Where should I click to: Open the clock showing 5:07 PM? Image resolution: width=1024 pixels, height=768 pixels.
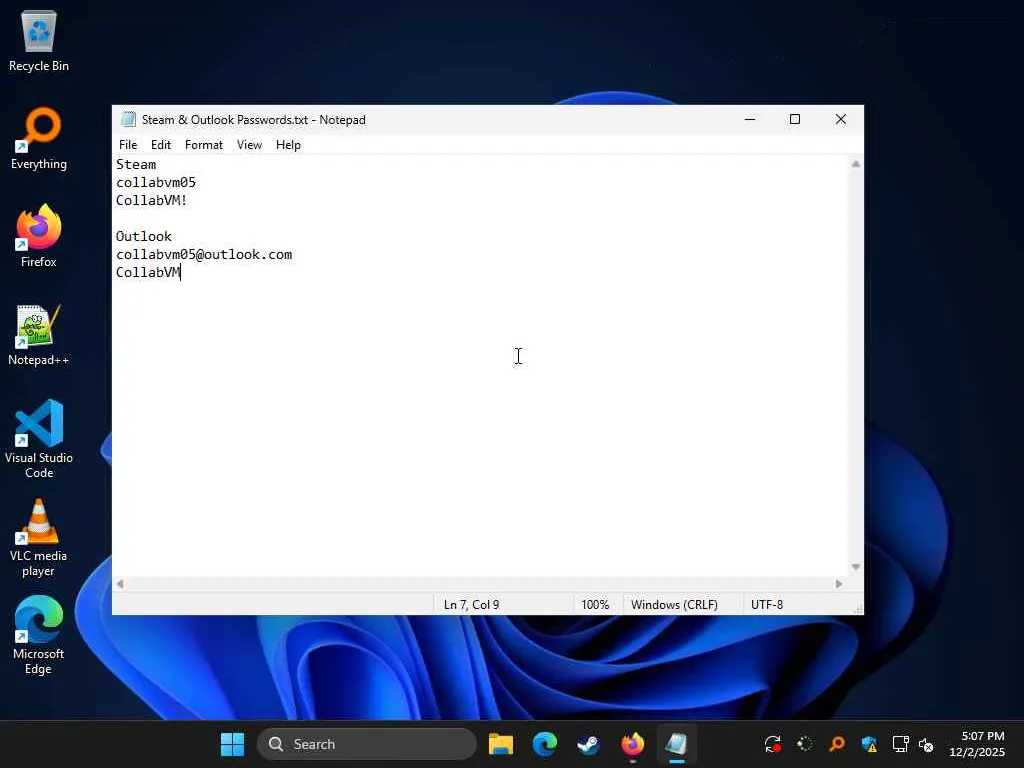pyautogui.click(x=976, y=744)
